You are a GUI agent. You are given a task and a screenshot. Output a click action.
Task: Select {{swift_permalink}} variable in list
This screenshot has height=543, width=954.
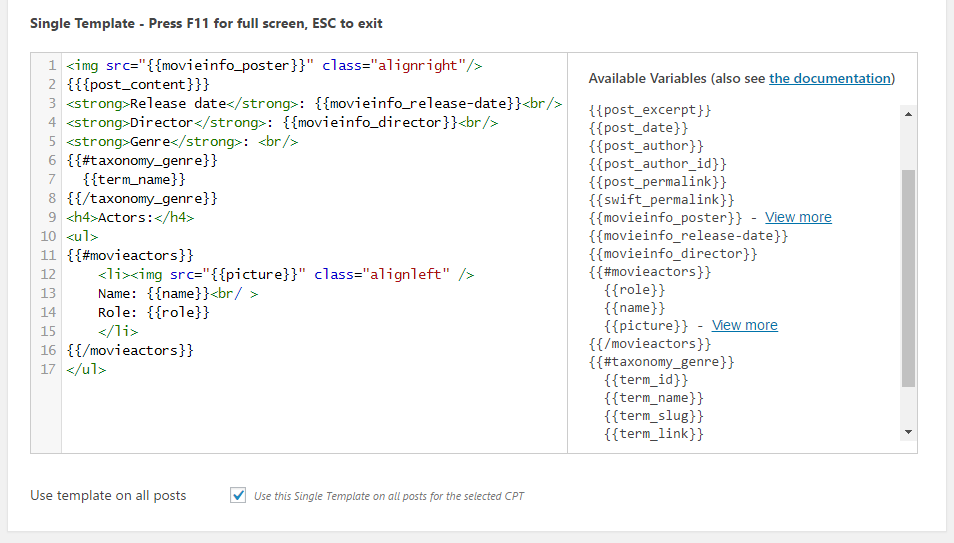point(661,200)
